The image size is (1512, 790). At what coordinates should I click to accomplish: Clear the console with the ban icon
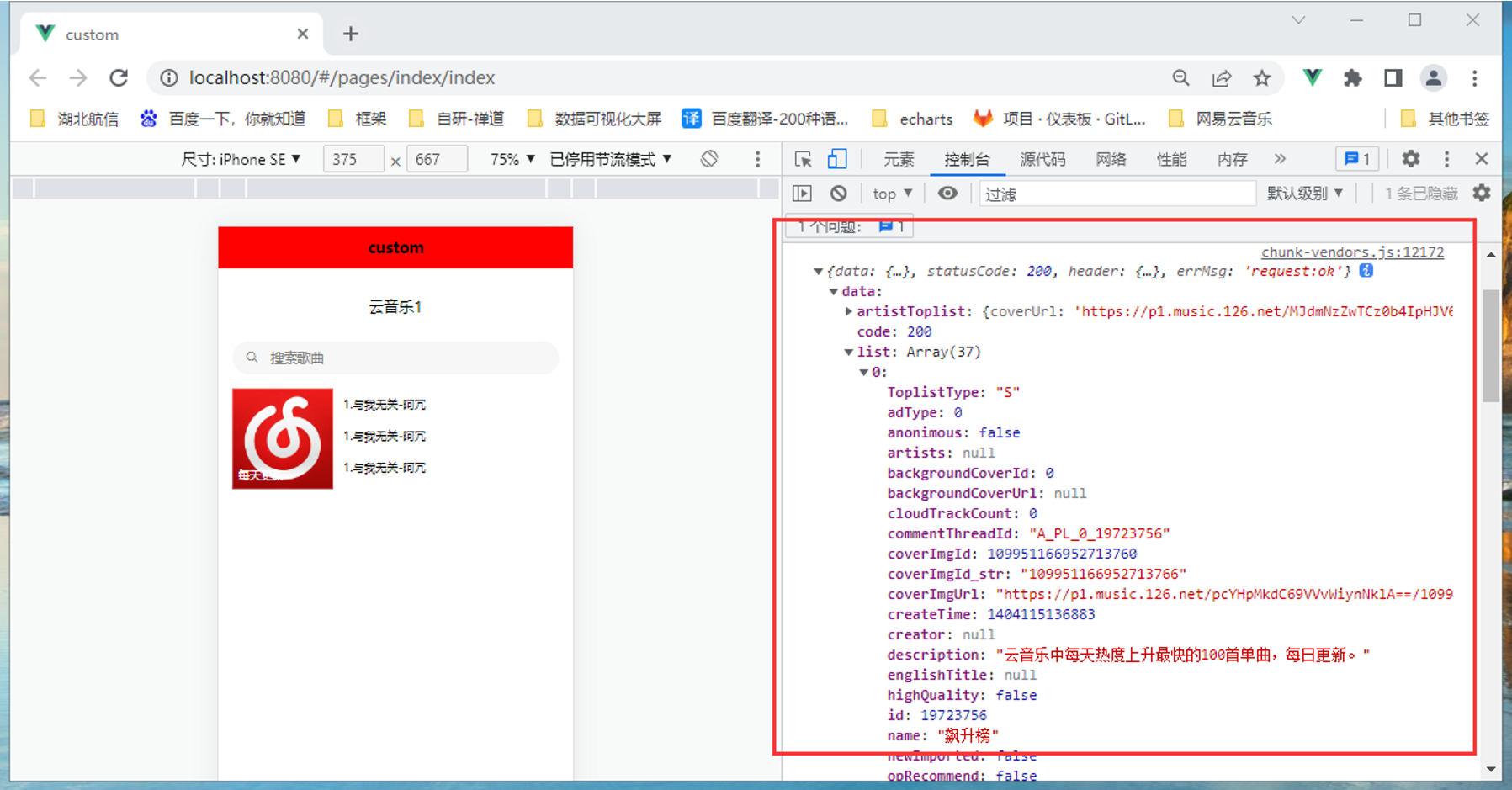tap(838, 194)
